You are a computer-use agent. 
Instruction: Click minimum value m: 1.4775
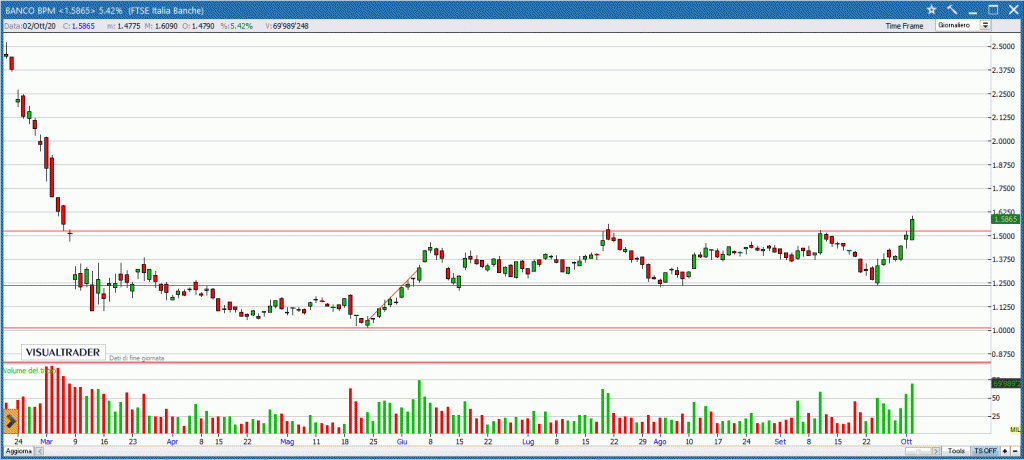[121, 26]
